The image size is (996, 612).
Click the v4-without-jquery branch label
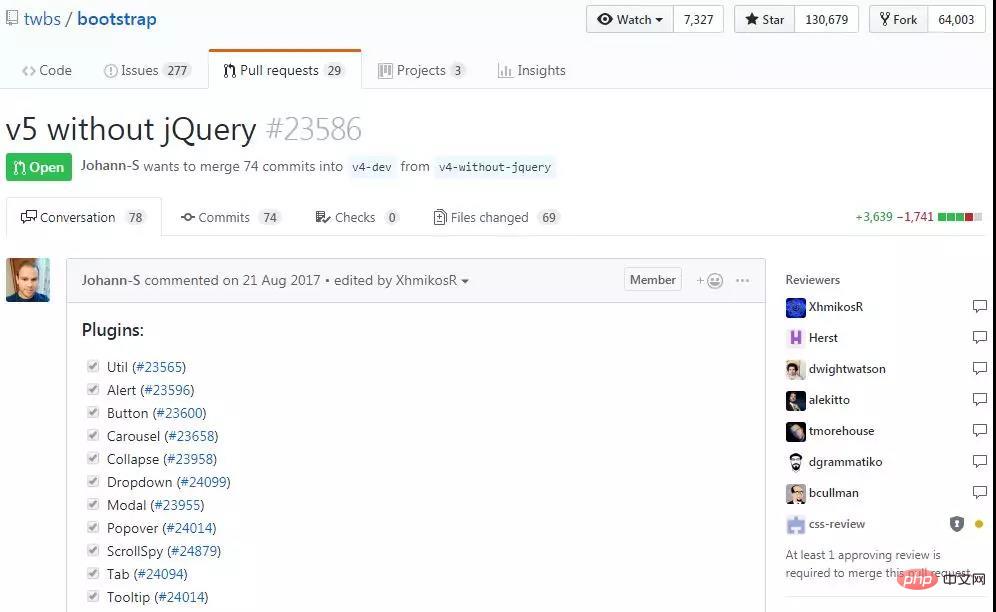pos(495,167)
